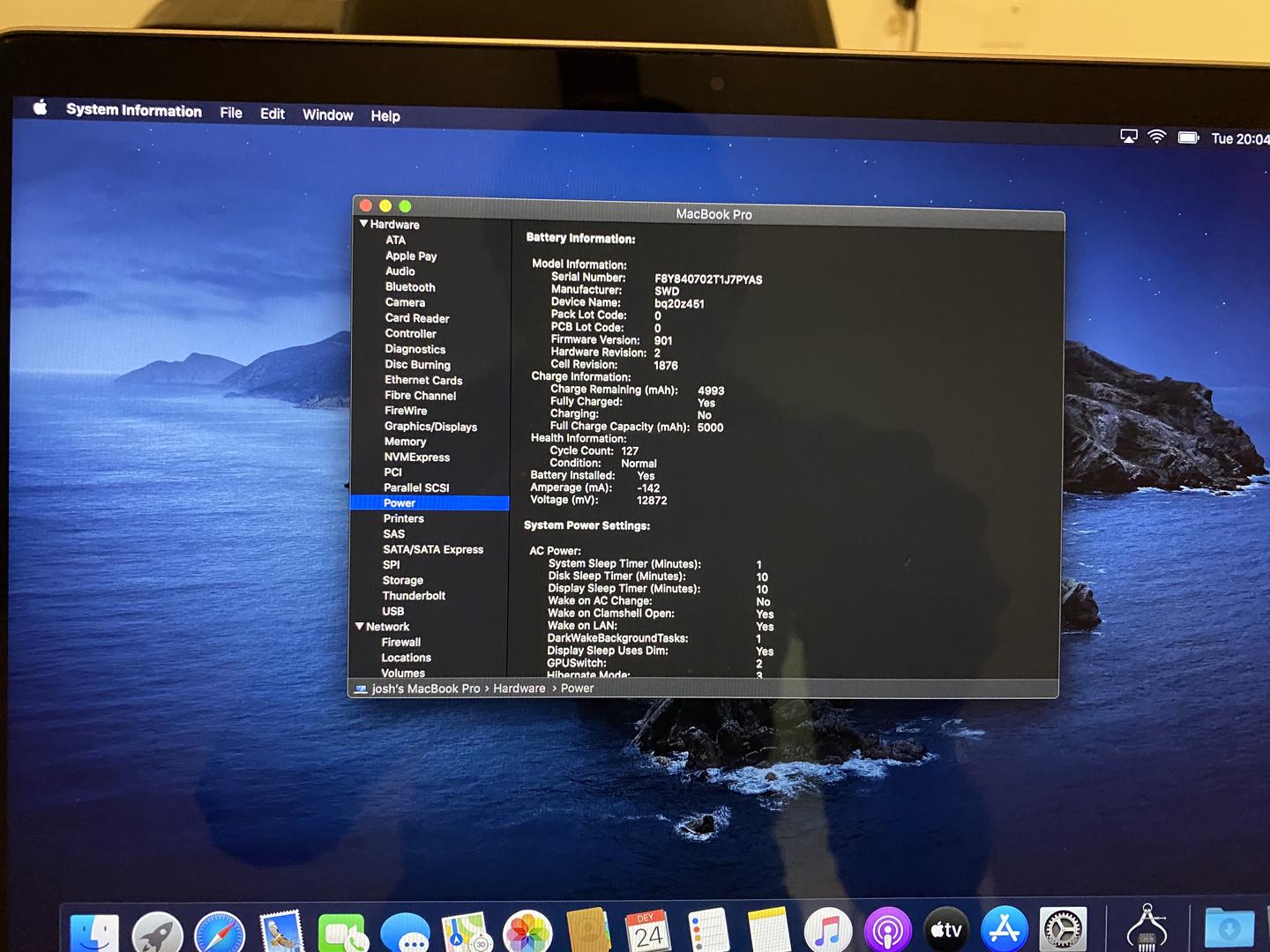Open the Wi-Fi status menu
The image size is (1270, 952).
tap(1157, 137)
